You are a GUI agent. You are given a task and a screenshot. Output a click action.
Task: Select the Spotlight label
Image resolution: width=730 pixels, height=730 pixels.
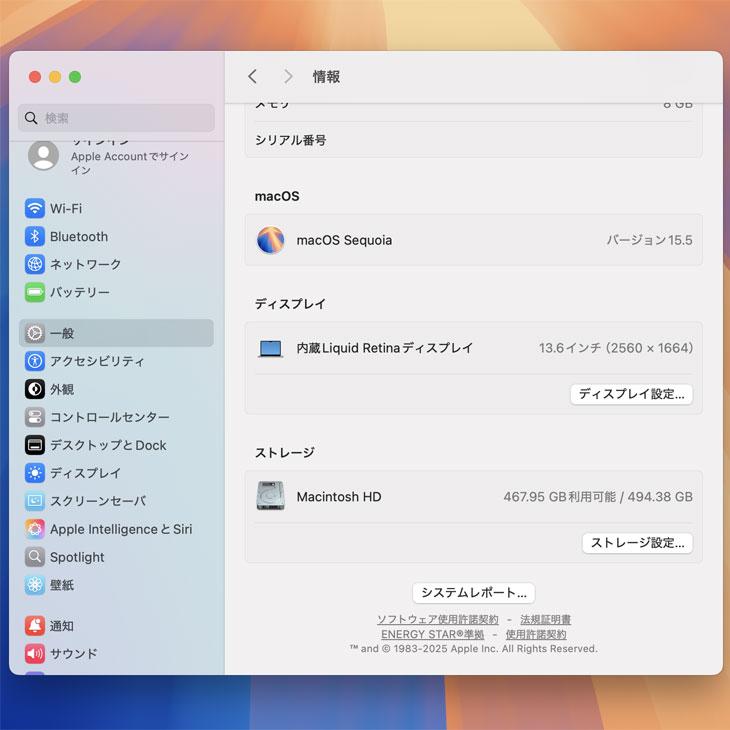[77, 557]
